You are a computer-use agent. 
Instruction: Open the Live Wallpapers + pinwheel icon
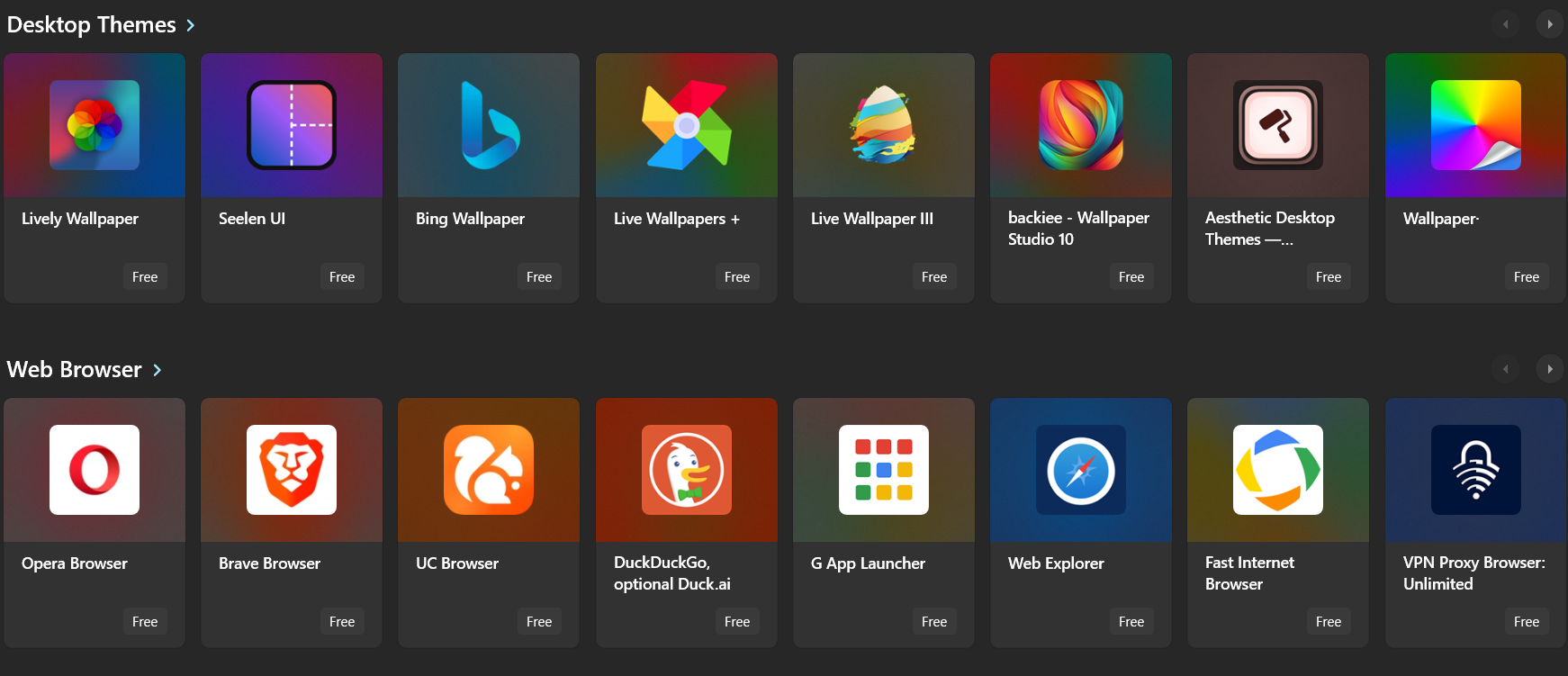click(687, 125)
